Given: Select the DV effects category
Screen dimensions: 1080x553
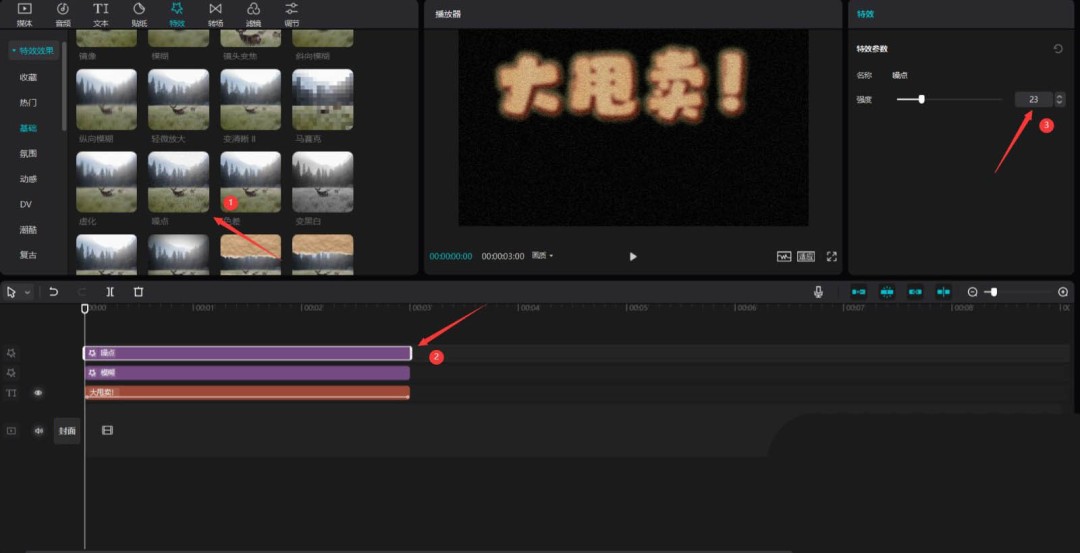Looking at the screenshot, I should click(x=25, y=205).
